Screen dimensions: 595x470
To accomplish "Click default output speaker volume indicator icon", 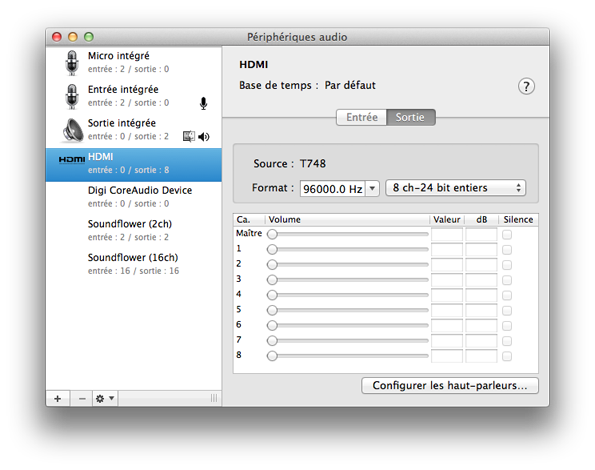I will 203,137.
